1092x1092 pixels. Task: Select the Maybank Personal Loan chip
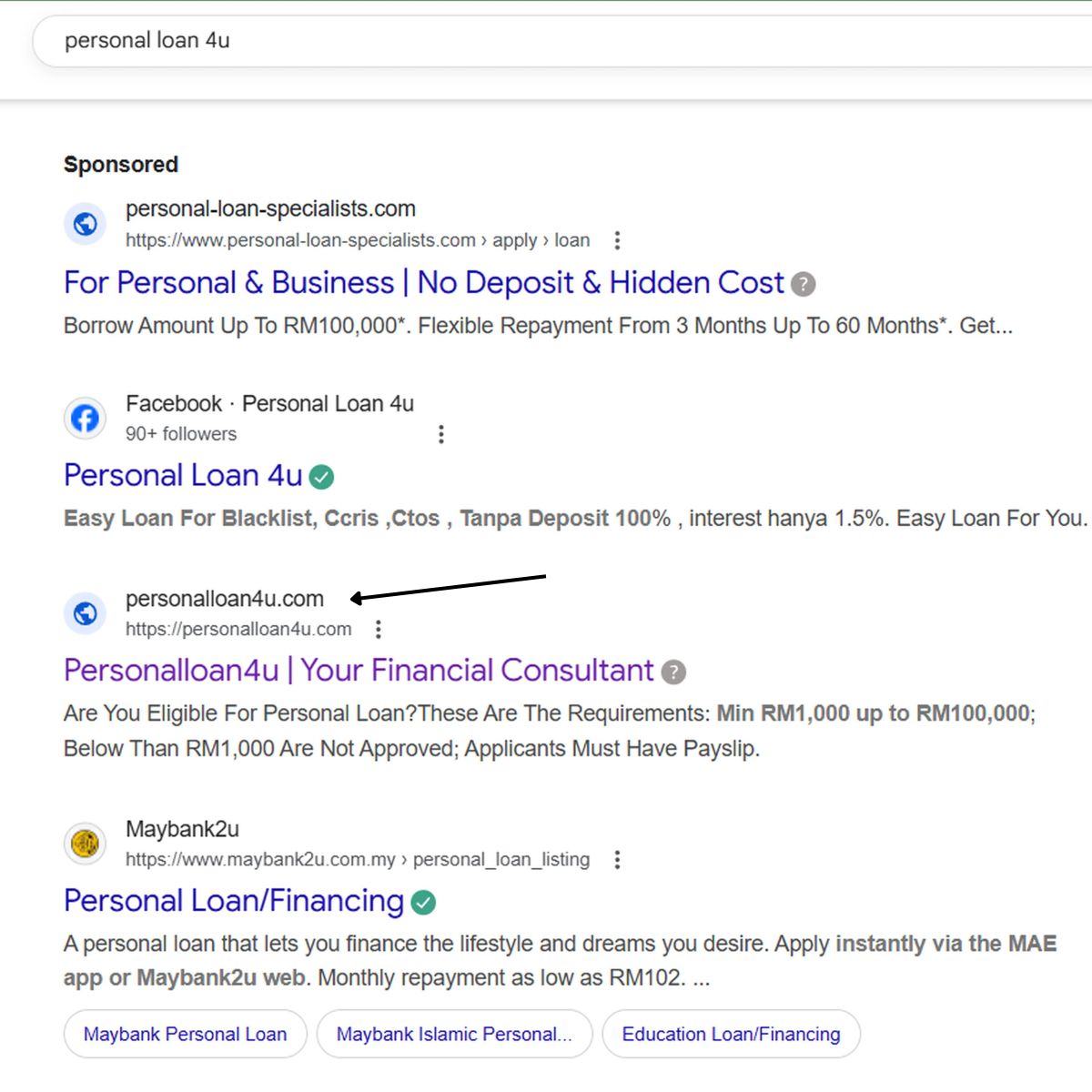tap(185, 1034)
